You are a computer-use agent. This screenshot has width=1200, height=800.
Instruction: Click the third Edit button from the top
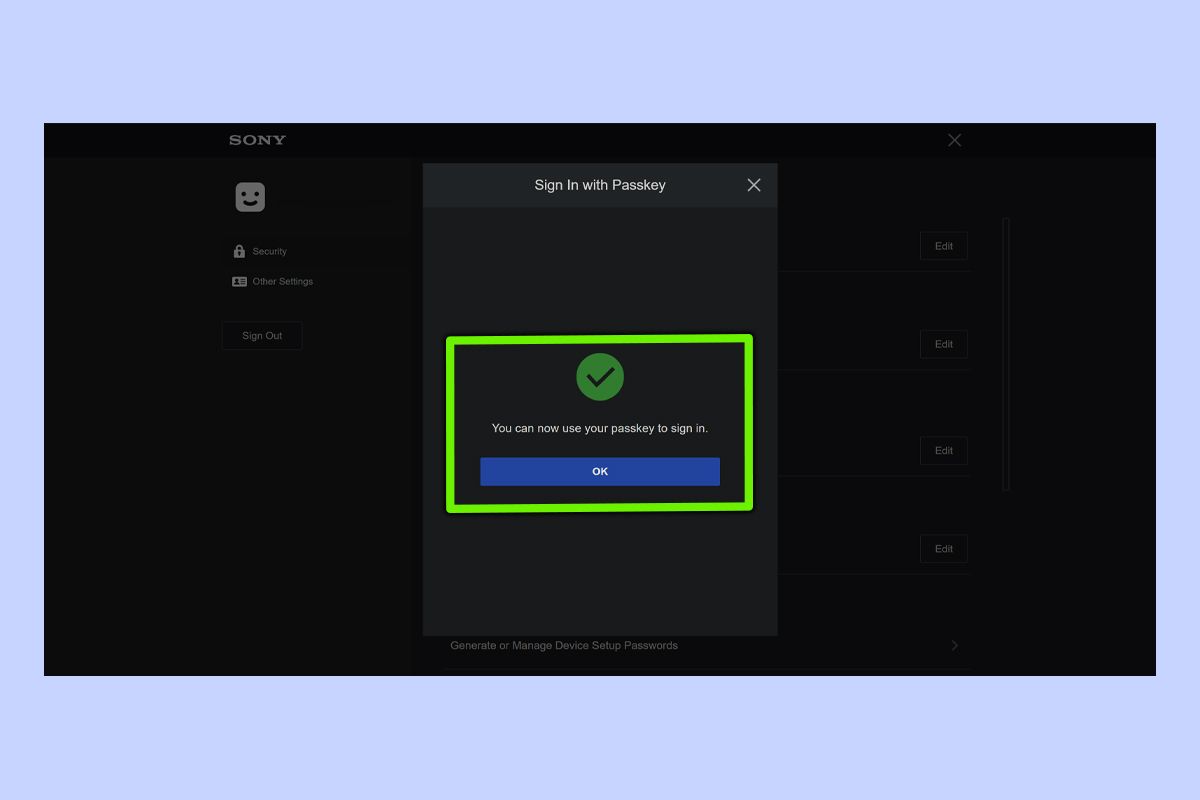(x=943, y=450)
